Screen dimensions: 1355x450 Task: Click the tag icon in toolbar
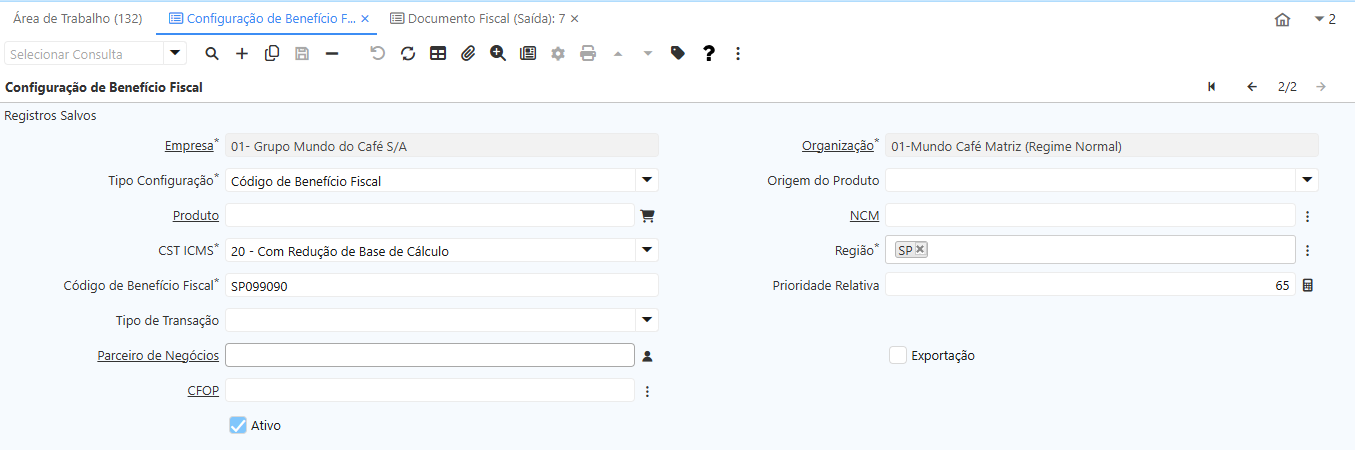[678, 54]
